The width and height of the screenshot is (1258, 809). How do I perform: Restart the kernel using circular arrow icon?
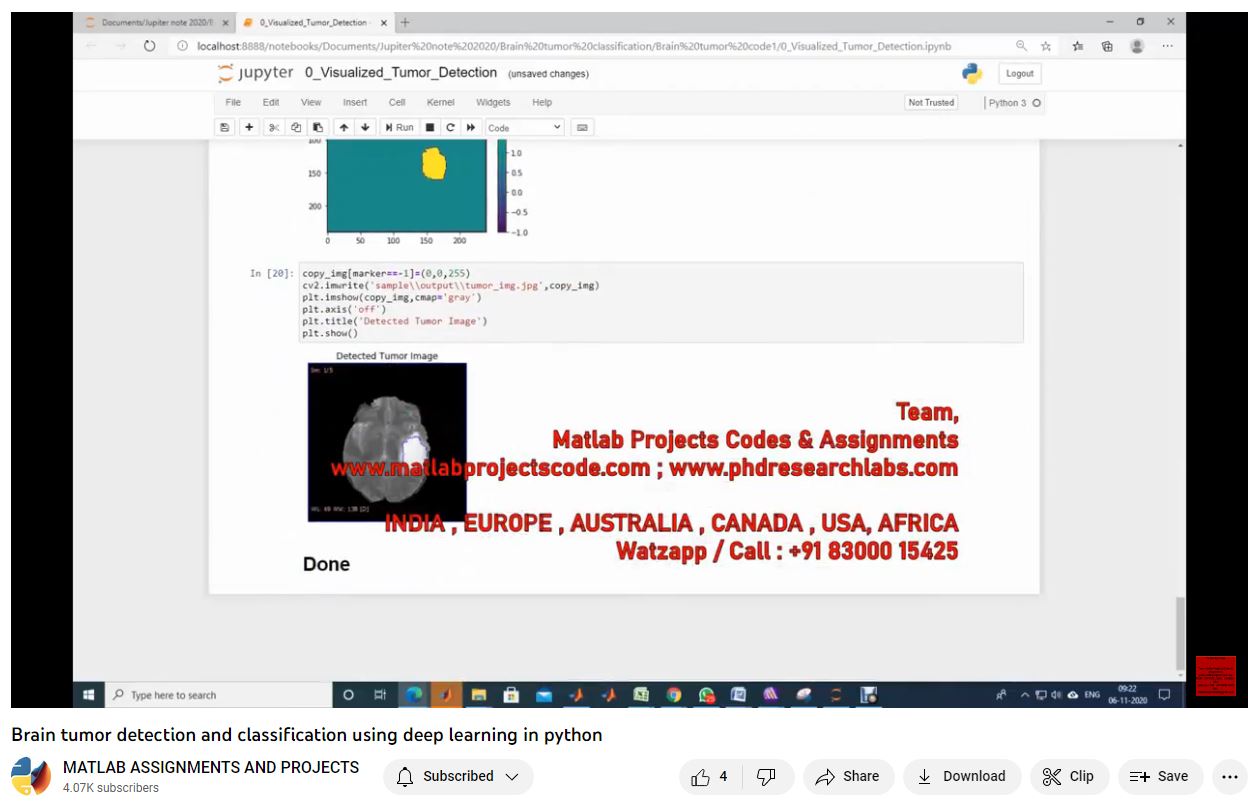coord(450,128)
